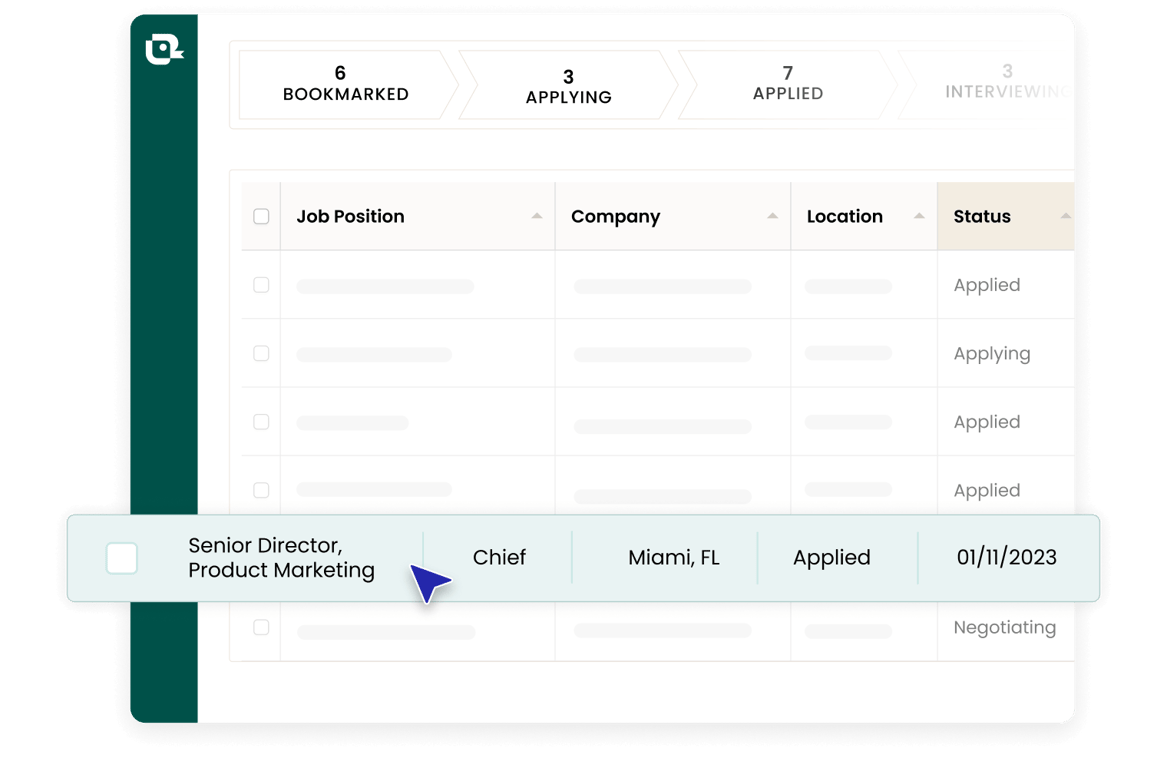Click the Status column header label
The height and width of the screenshot is (768, 1167).
[x=982, y=217]
